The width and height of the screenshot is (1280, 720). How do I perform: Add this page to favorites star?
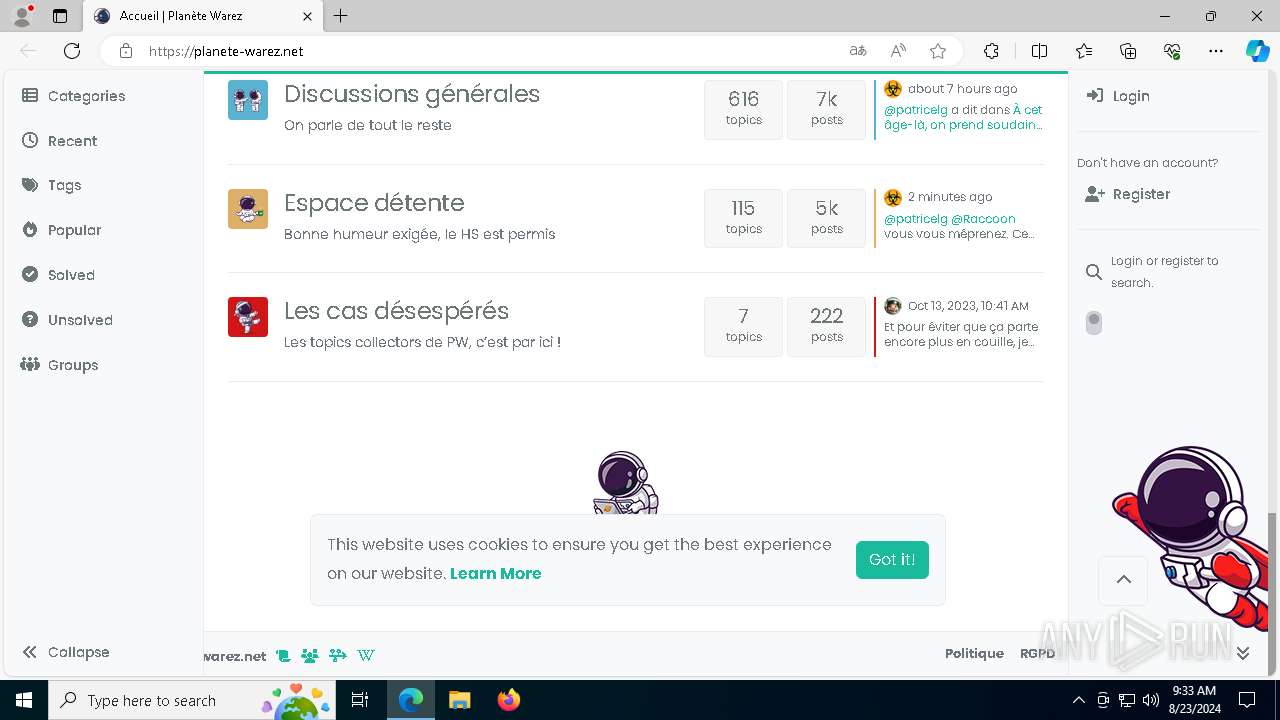click(938, 51)
